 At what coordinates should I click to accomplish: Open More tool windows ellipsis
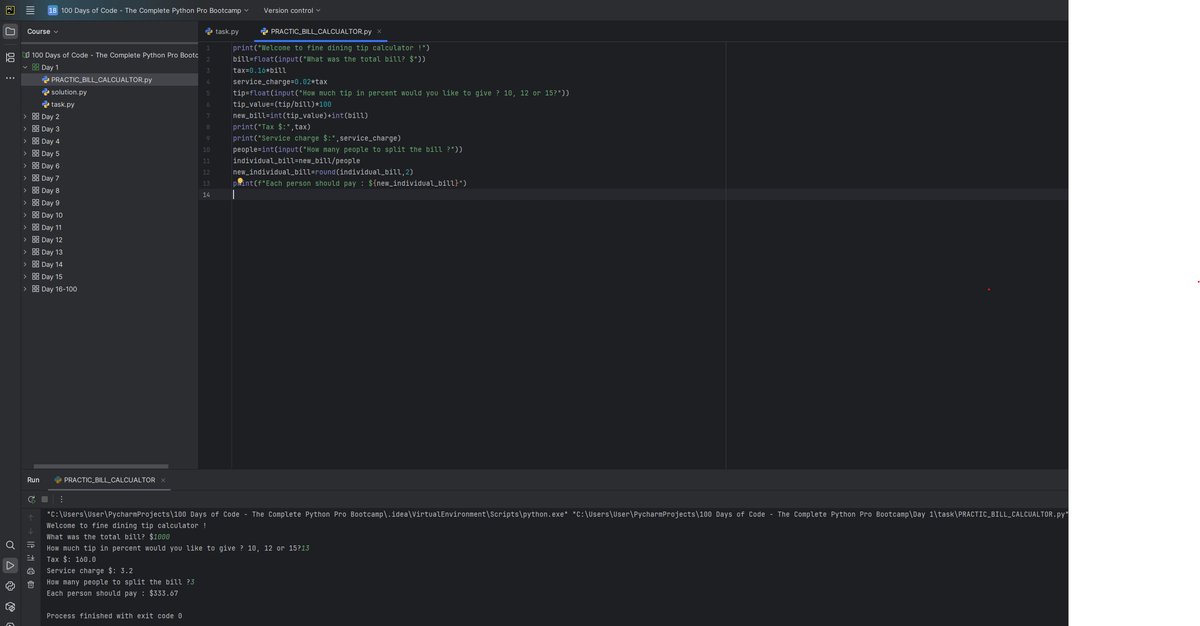pos(10,78)
